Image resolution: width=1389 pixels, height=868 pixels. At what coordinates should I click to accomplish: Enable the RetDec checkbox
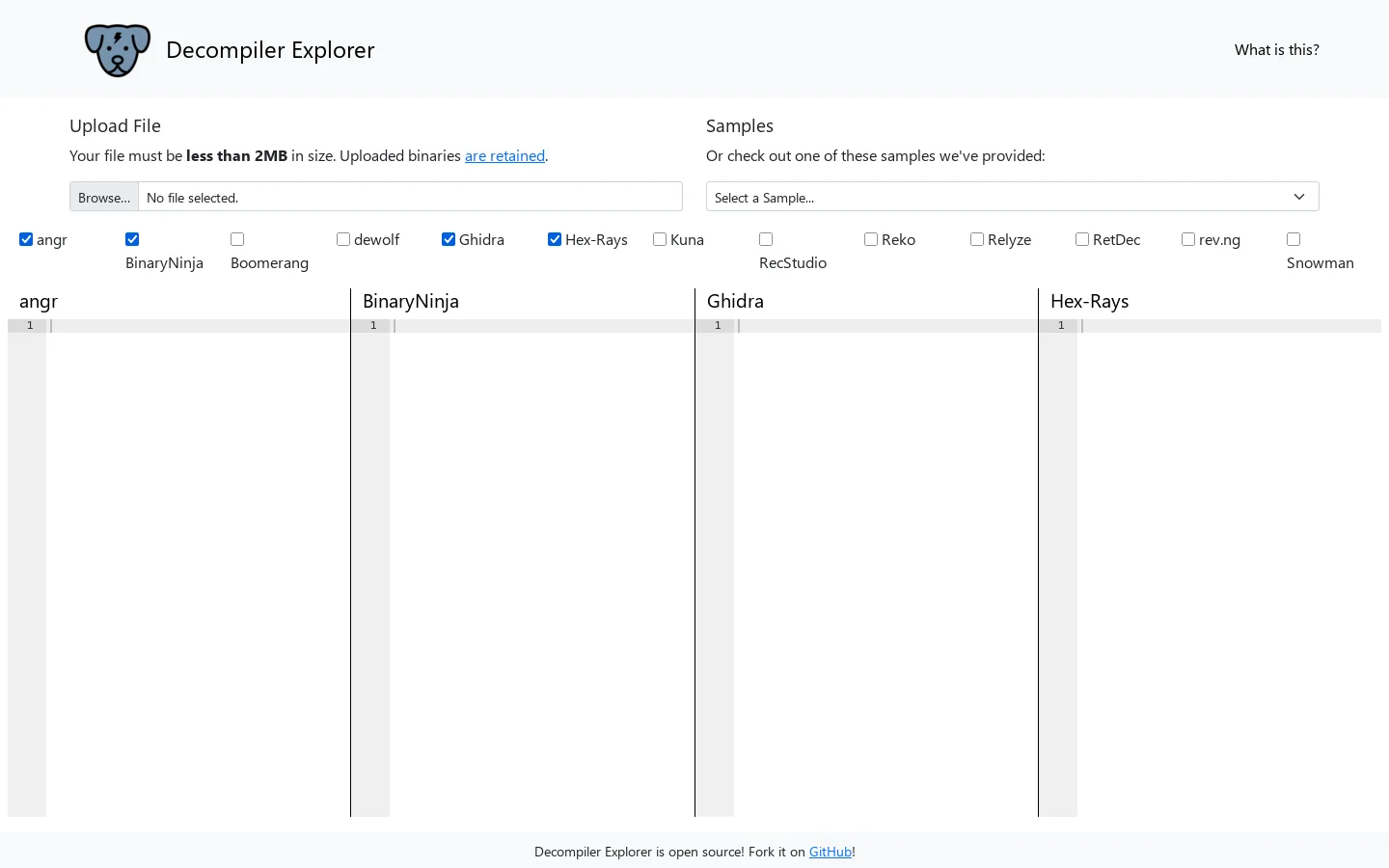(x=1082, y=239)
